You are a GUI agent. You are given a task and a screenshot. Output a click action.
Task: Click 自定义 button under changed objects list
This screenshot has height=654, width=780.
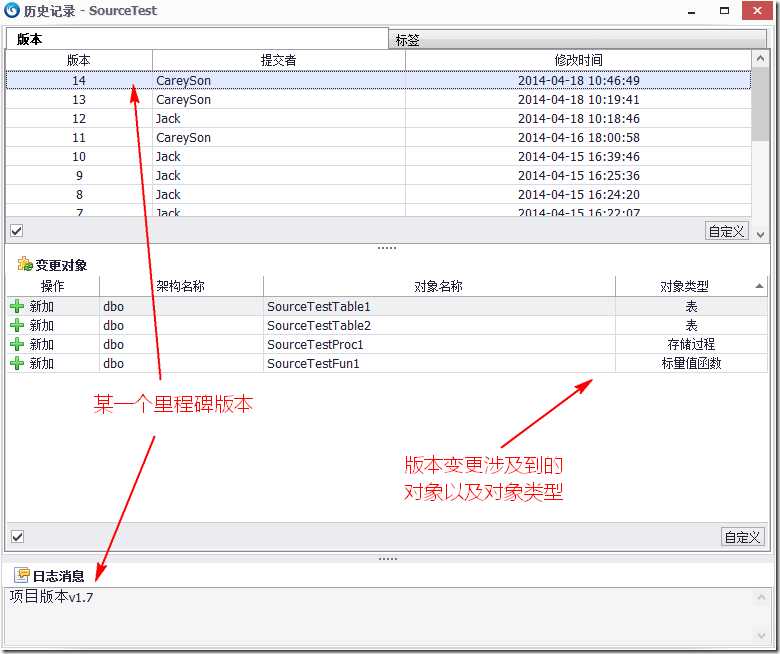[x=743, y=537]
